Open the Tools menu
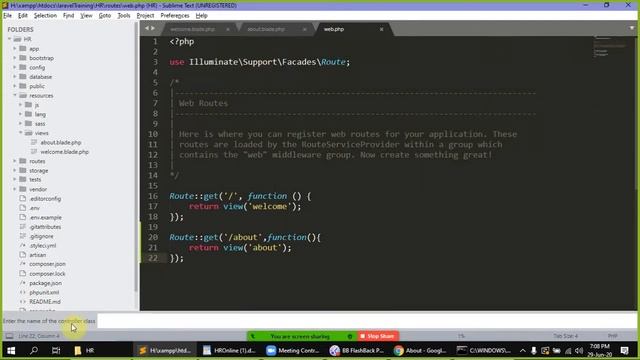The height and width of the screenshot is (360, 640). pyautogui.click(x=124, y=16)
